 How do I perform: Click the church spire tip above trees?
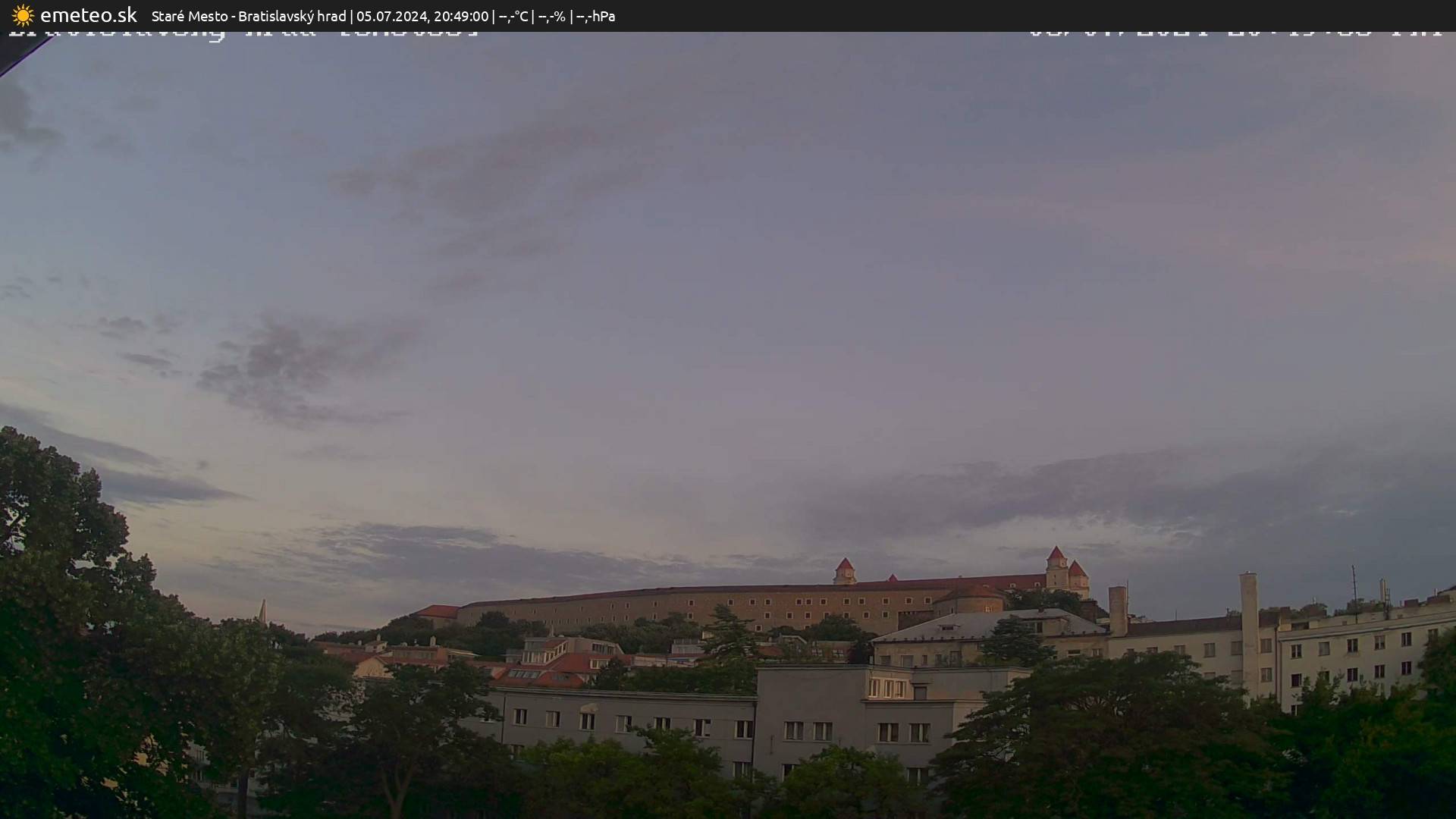point(262,607)
